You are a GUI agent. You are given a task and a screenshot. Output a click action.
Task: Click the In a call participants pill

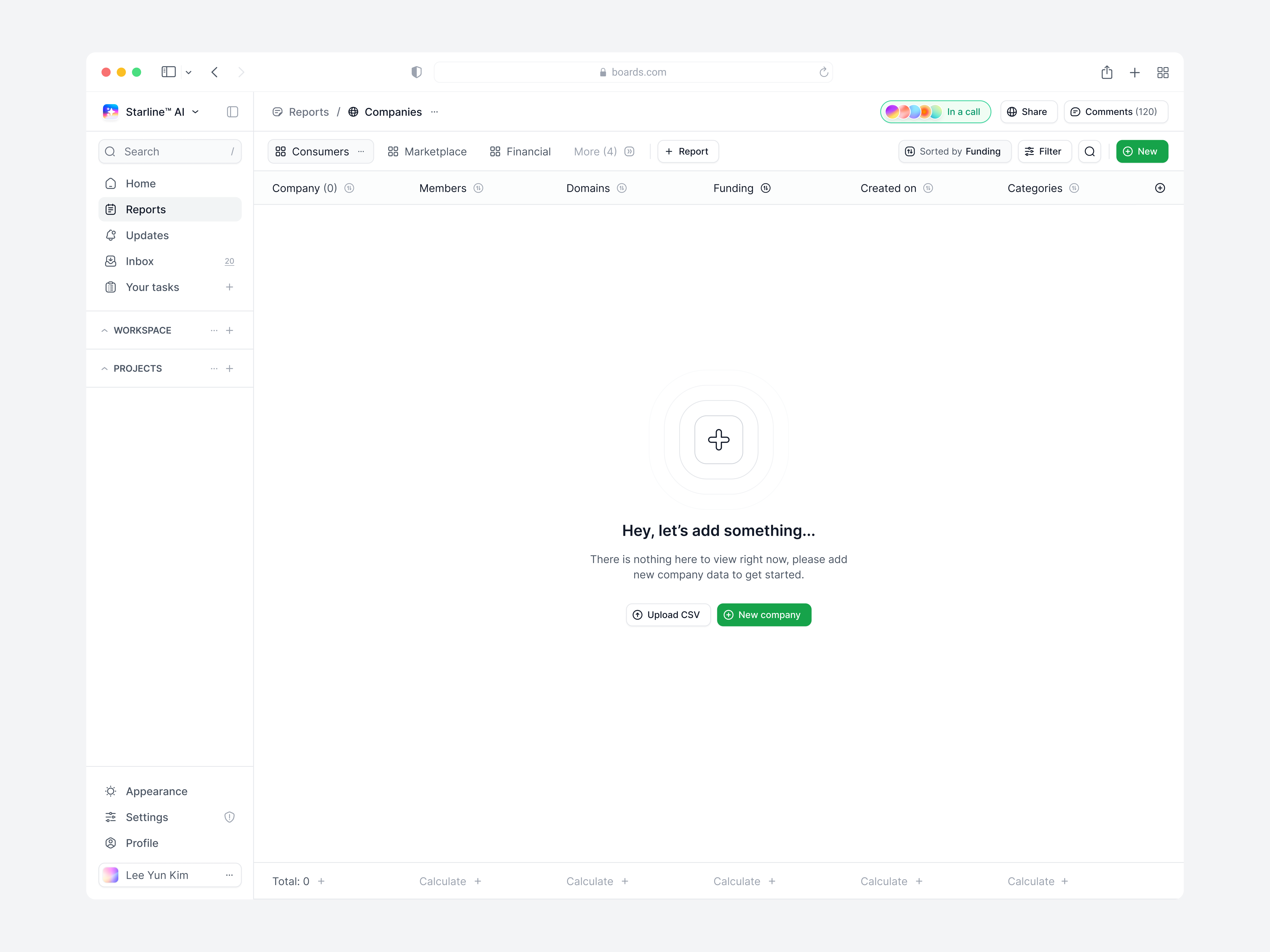935,111
